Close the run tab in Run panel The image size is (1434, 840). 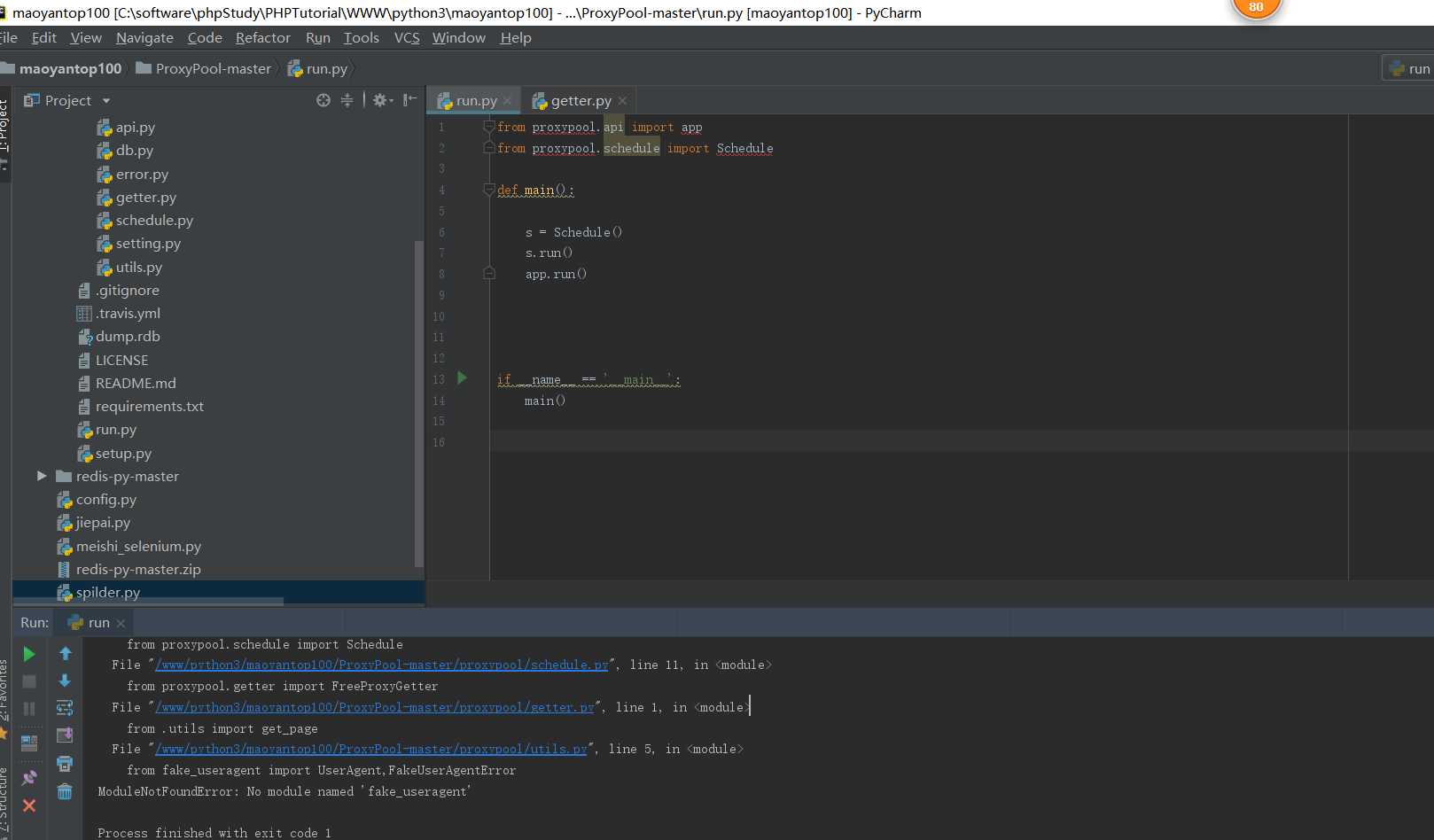pos(121,624)
